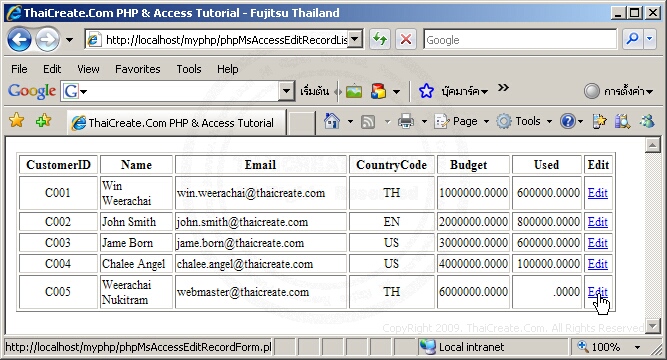667x360 pixels.
Task: Click the win.weerachai@thaicreate.com email cell
Action: 261,193
